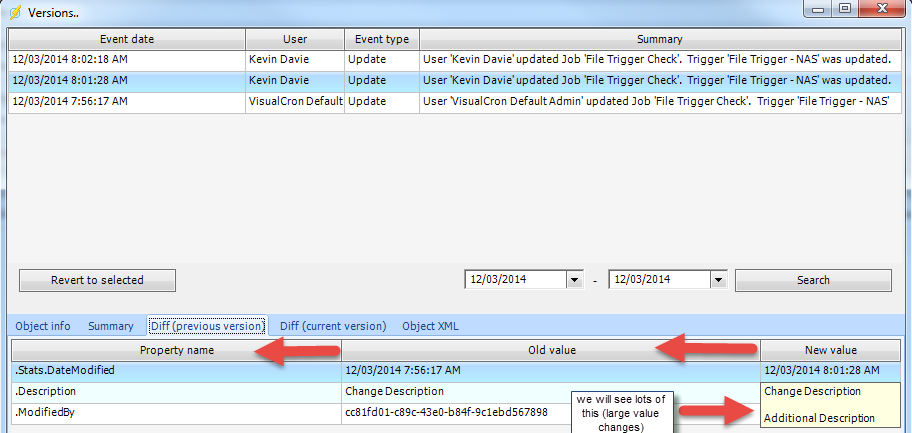
Task: Open the Object XML tab
Action: coord(432,326)
